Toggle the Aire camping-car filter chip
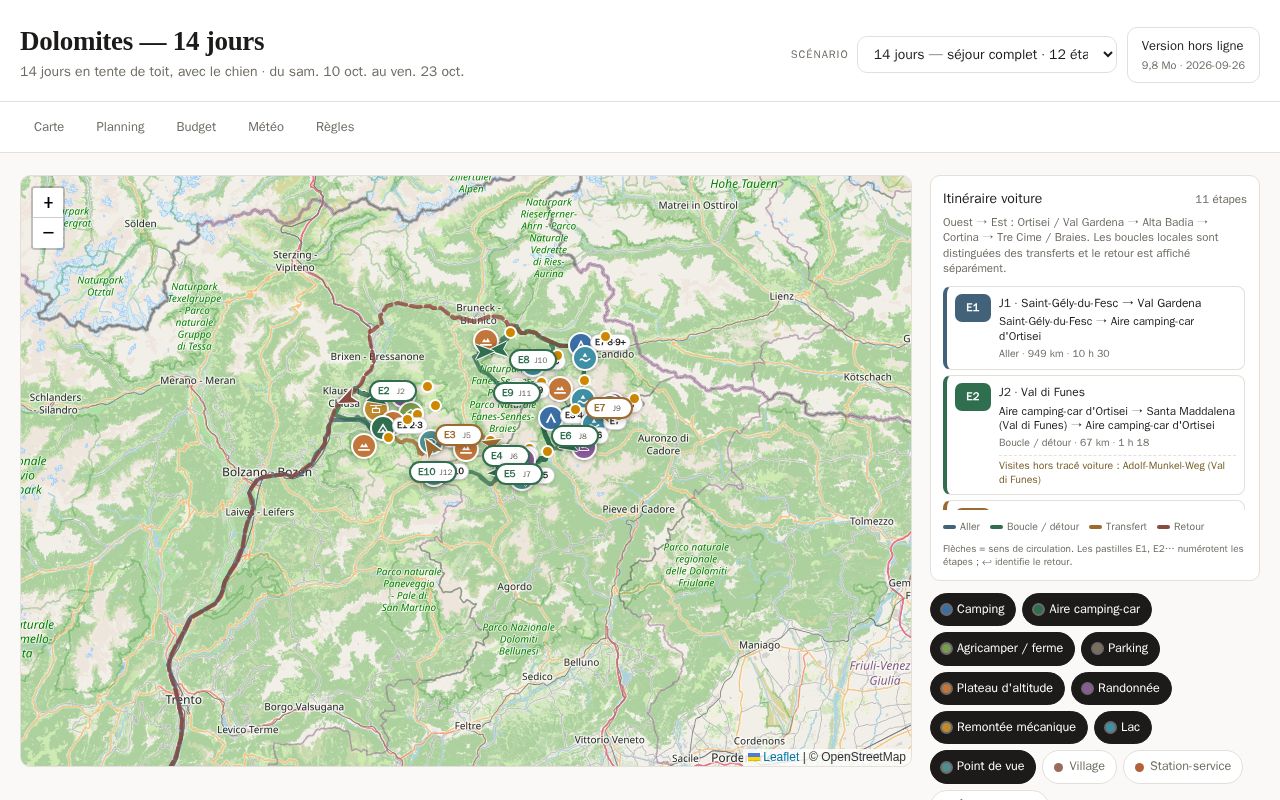Screen dimensions: 1280x800 pos(1087,609)
